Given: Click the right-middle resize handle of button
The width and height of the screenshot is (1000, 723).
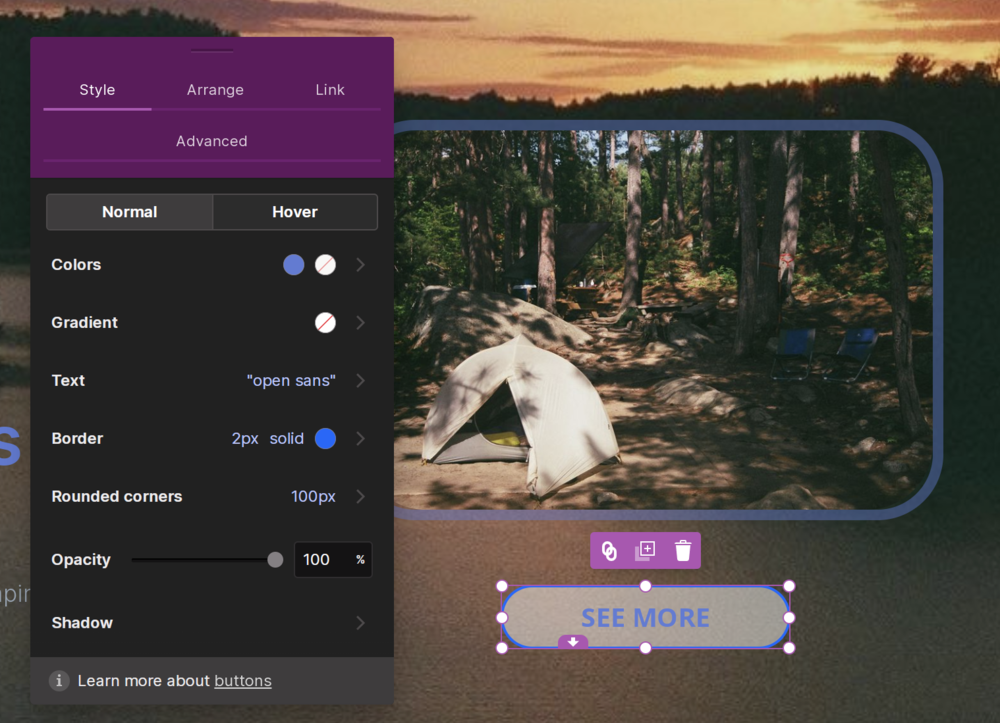Looking at the screenshot, I should coord(789,617).
